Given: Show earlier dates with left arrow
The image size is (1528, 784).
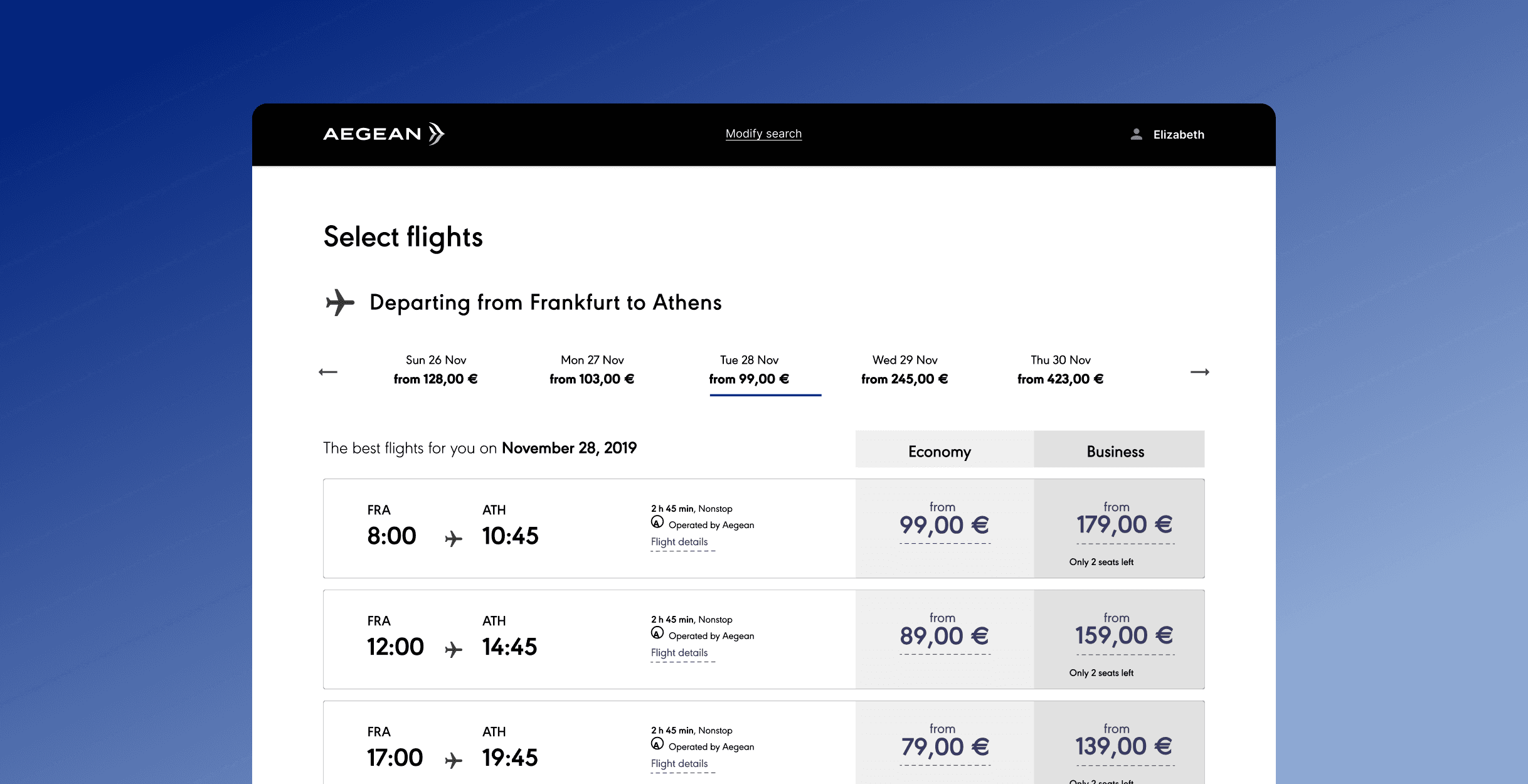Looking at the screenshot, I should click(x=328, y=372).
